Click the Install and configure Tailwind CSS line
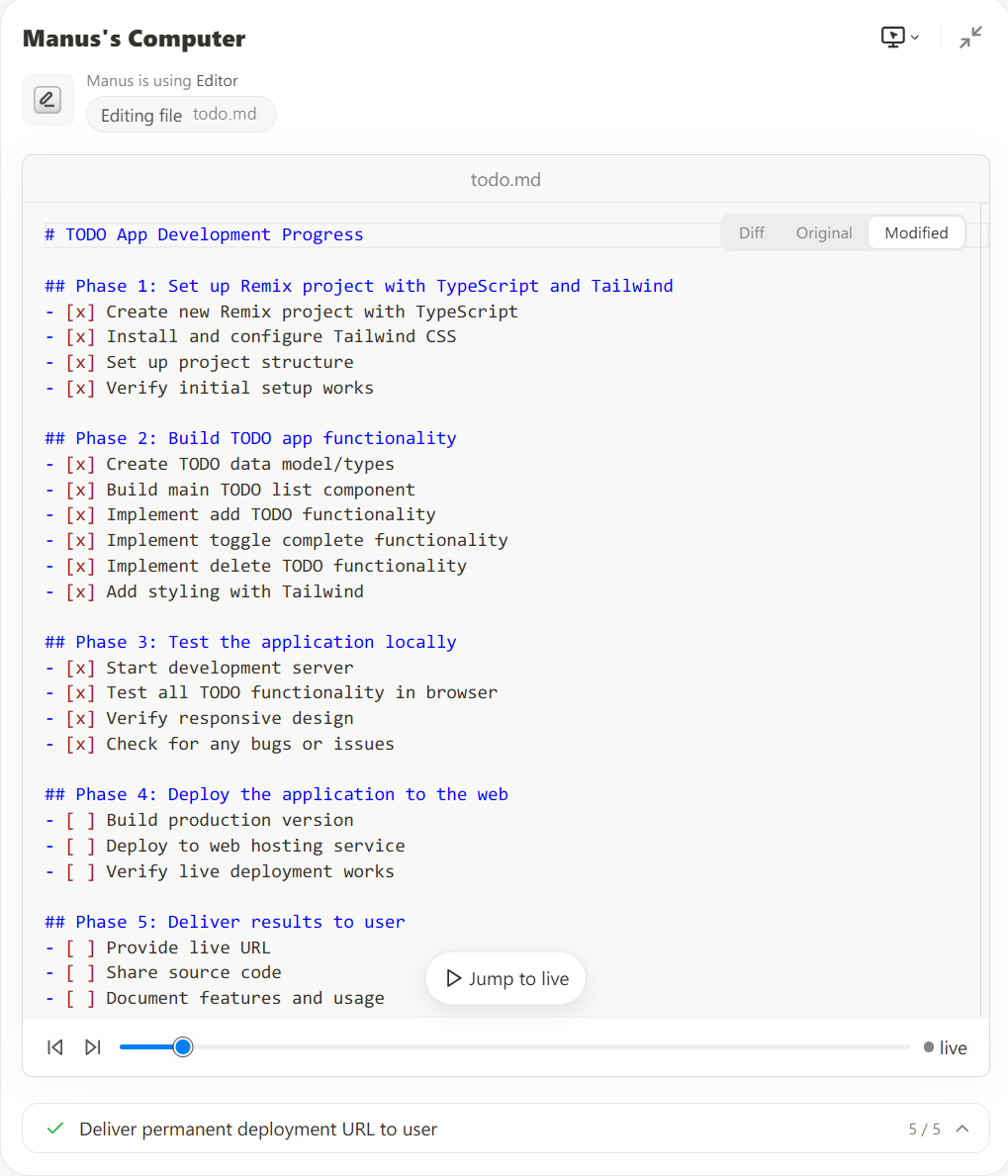 [x=250, y=336]
